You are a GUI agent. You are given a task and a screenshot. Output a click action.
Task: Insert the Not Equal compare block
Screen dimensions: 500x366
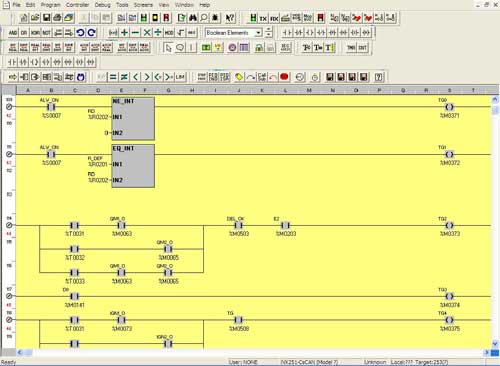pyautogui.click(x=124, y=77)
